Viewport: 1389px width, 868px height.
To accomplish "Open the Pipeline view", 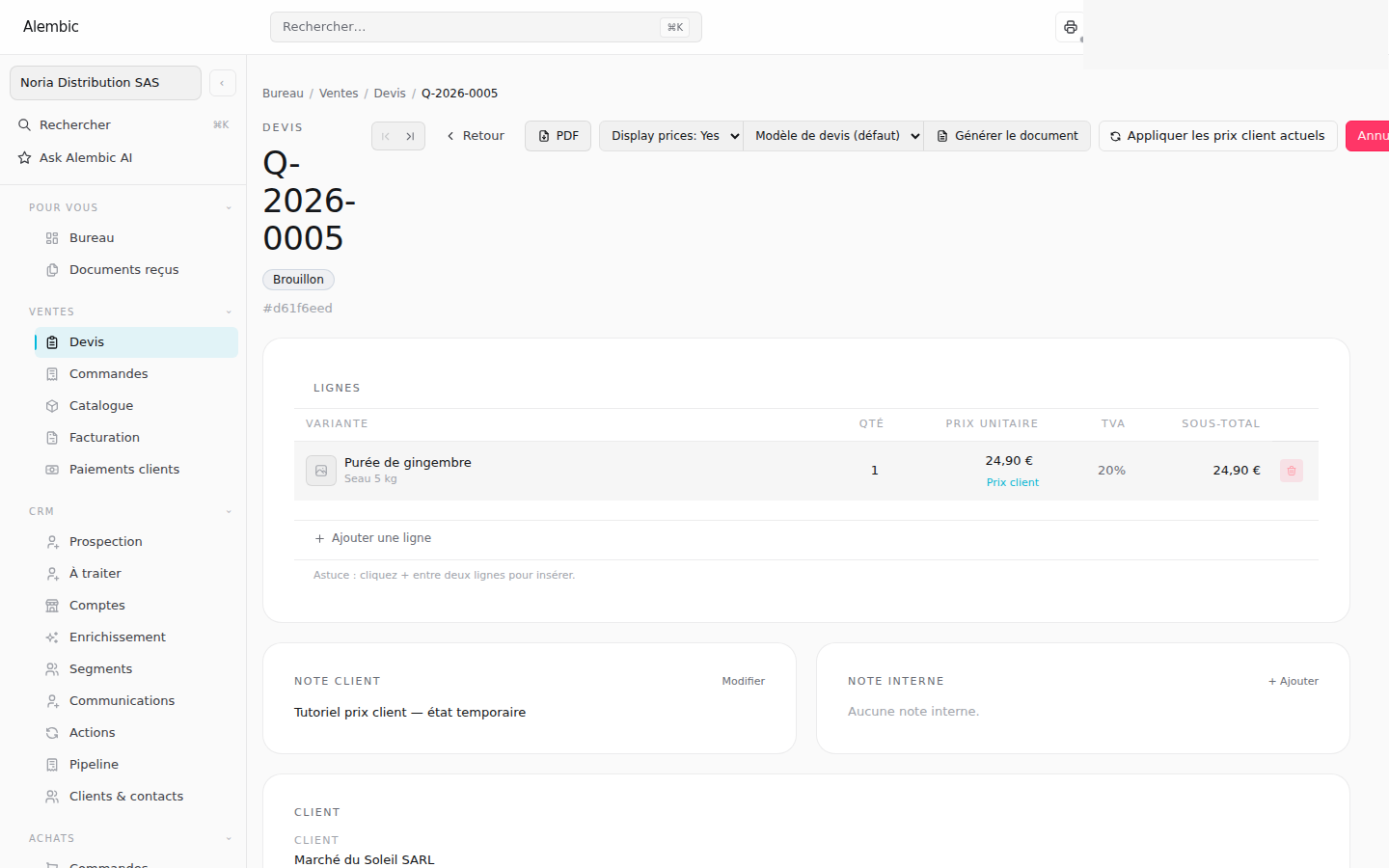I will point(136,764).
